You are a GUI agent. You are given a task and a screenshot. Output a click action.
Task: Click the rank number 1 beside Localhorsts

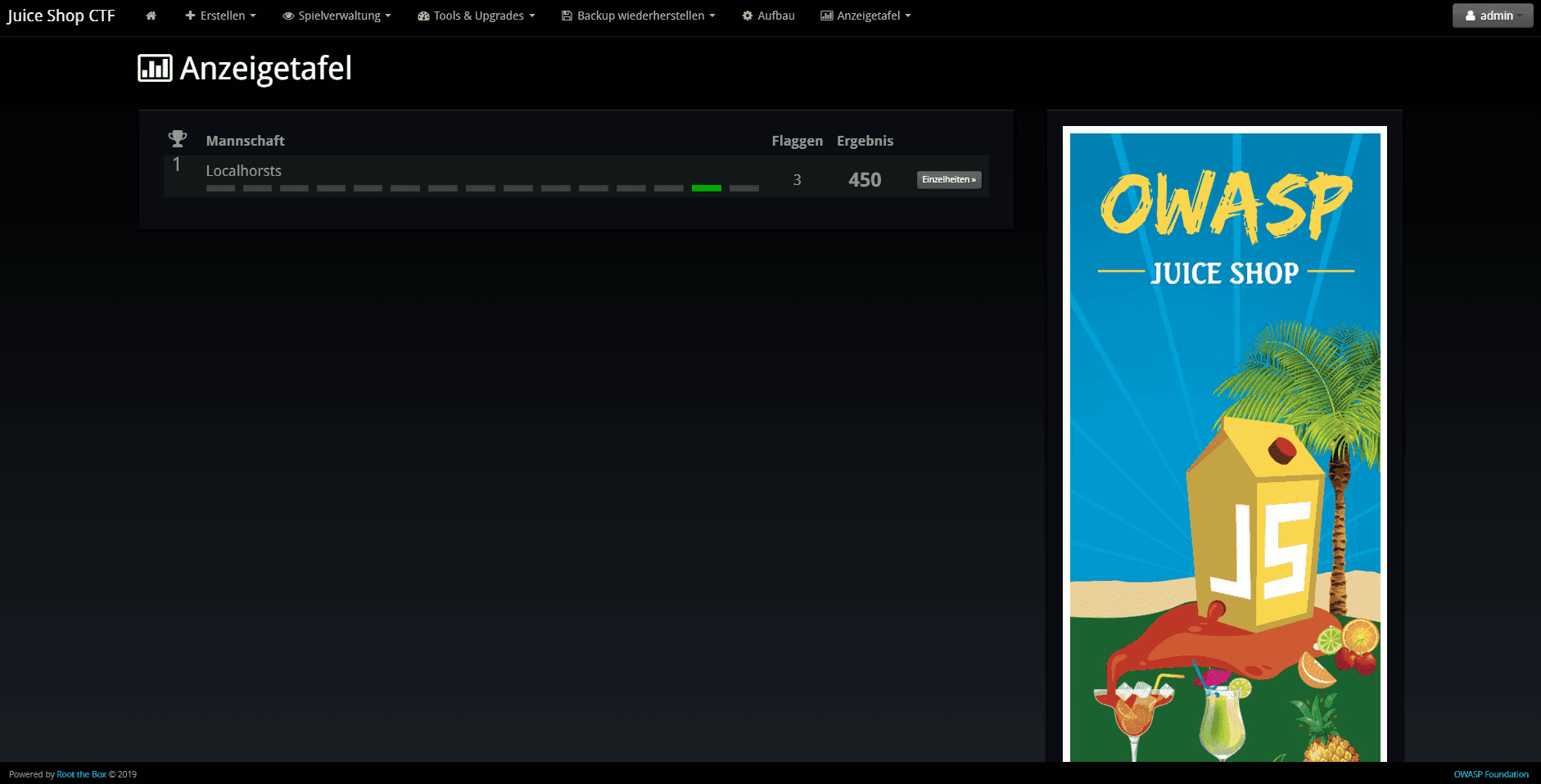[177, 164]
